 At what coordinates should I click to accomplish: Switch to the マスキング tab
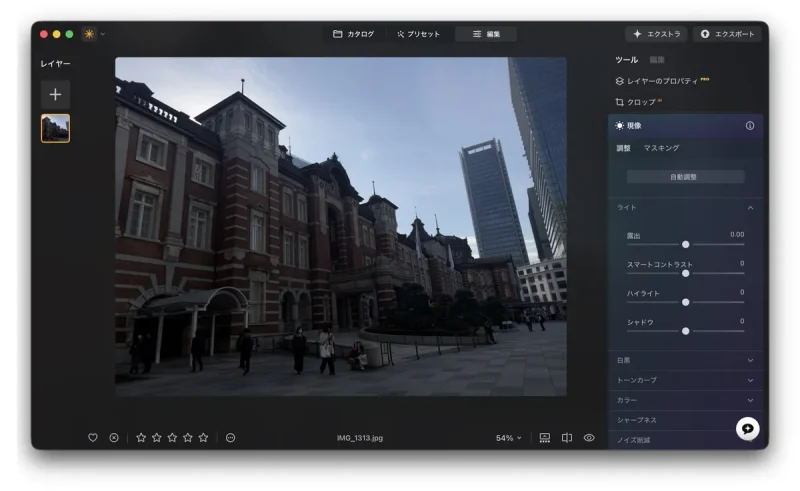pos(661,148)
